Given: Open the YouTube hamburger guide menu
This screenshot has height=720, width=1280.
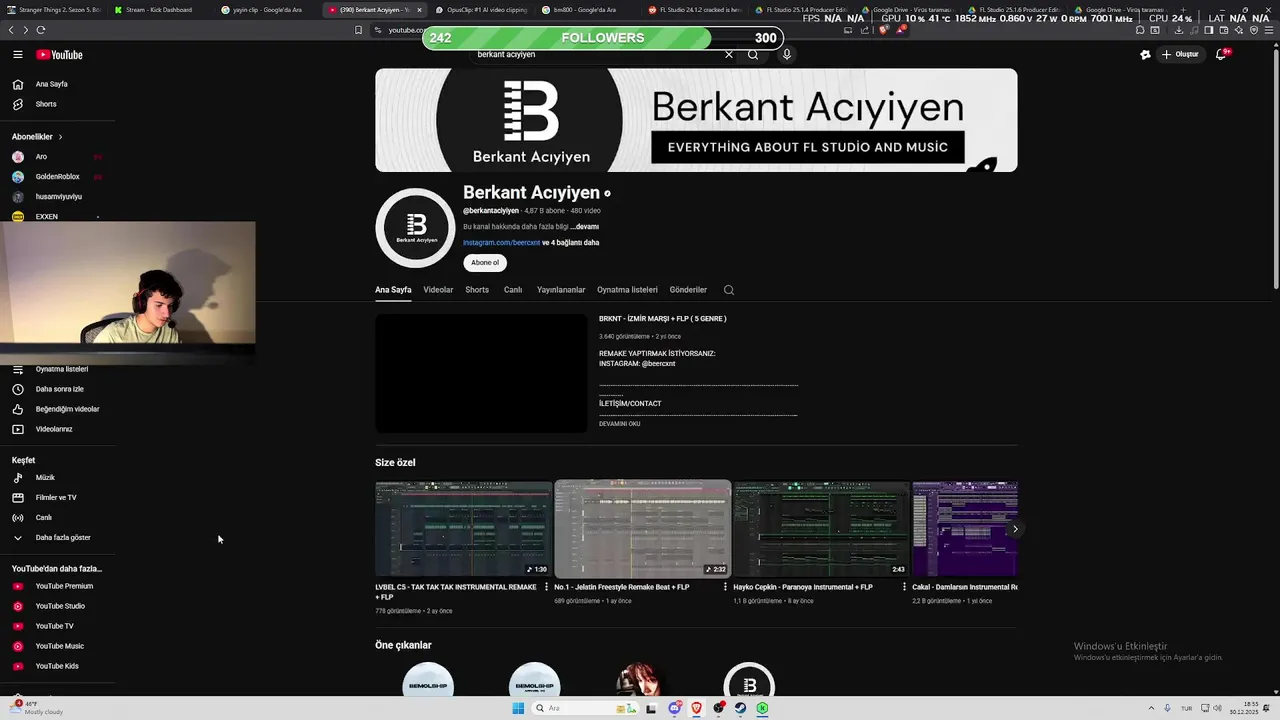Looking at the screenshot, I should [x=17, y=55].
